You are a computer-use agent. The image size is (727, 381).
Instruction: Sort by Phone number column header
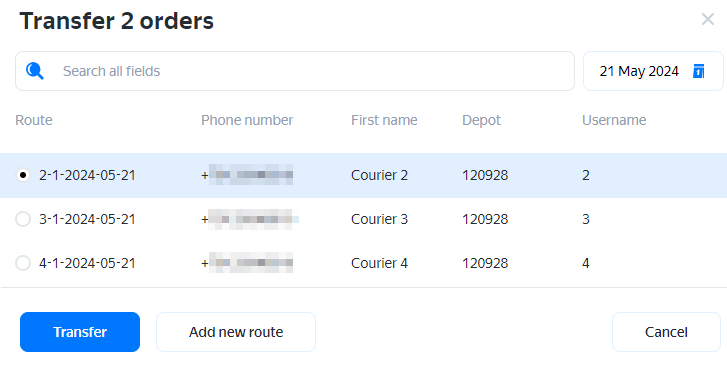click(x=247, y=120)
